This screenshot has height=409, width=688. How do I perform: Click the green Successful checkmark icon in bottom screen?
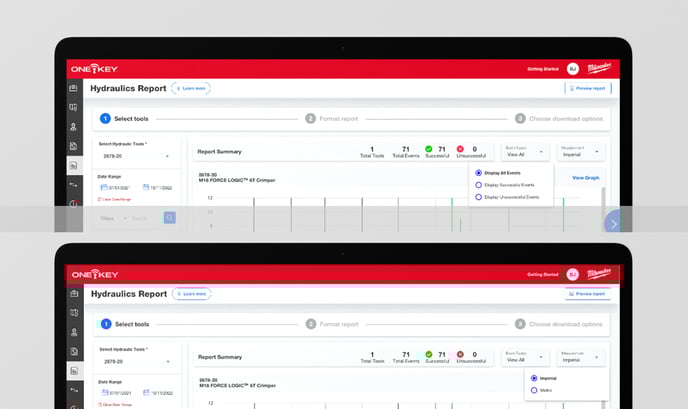[429, 354]
